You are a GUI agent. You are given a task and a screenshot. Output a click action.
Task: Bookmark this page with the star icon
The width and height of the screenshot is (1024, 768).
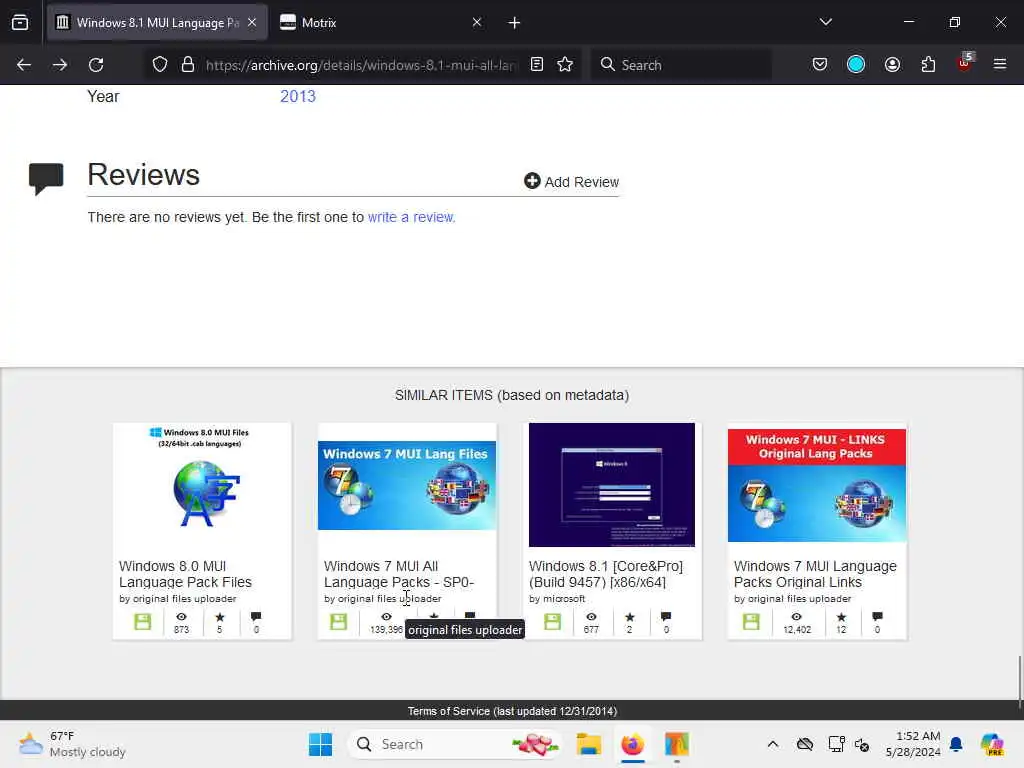pos(566,64)
